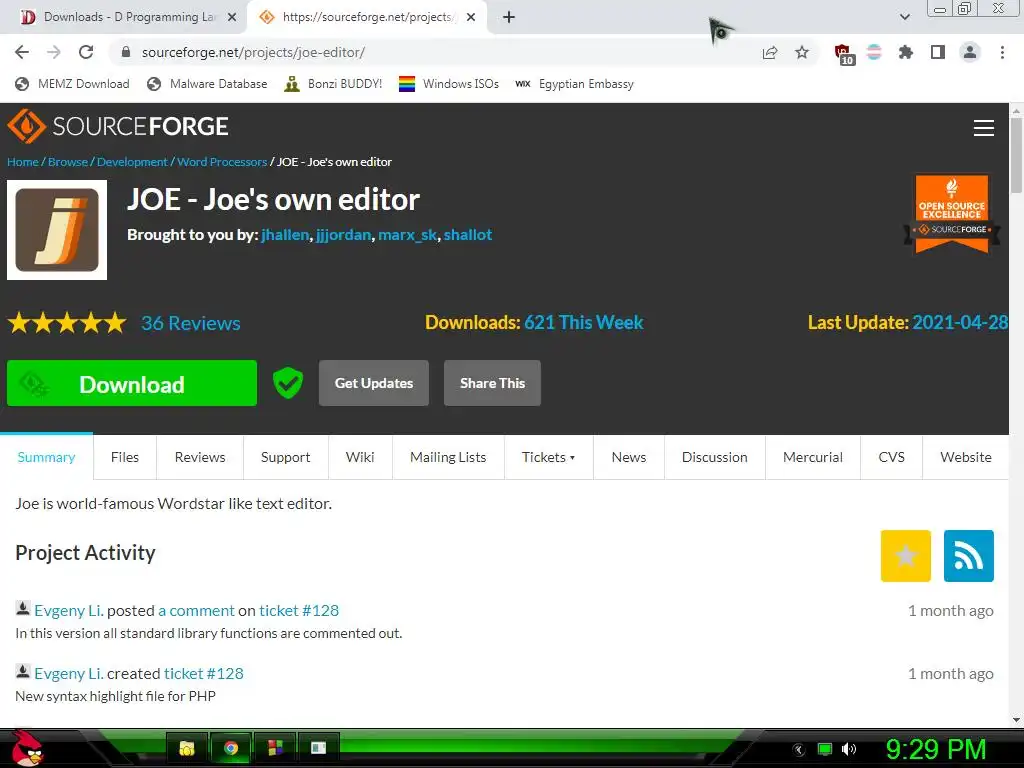Click the browser Forward arrow
The height and width of the screenshot is (768, 1024).
[x=54, y=52]
